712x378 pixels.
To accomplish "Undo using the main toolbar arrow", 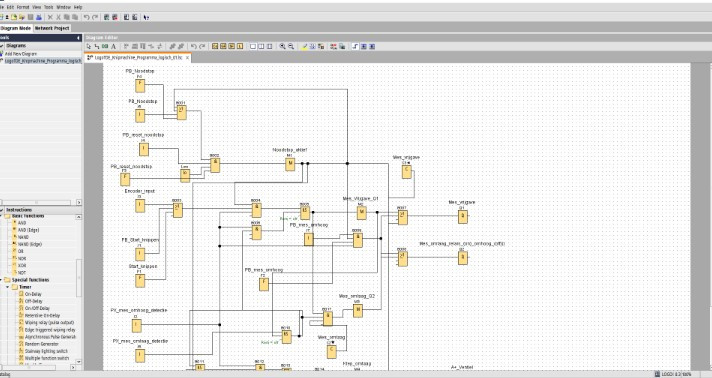I will [x=86, y=17].
